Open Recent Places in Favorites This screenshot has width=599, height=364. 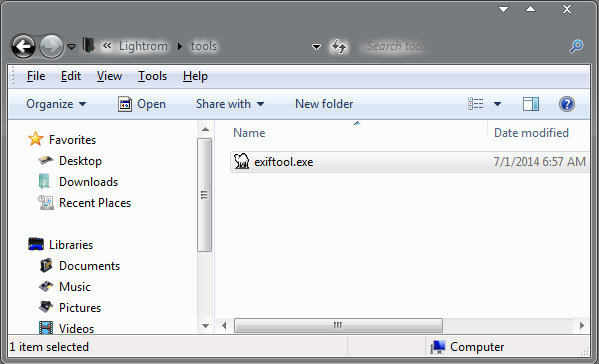(95, 203)
